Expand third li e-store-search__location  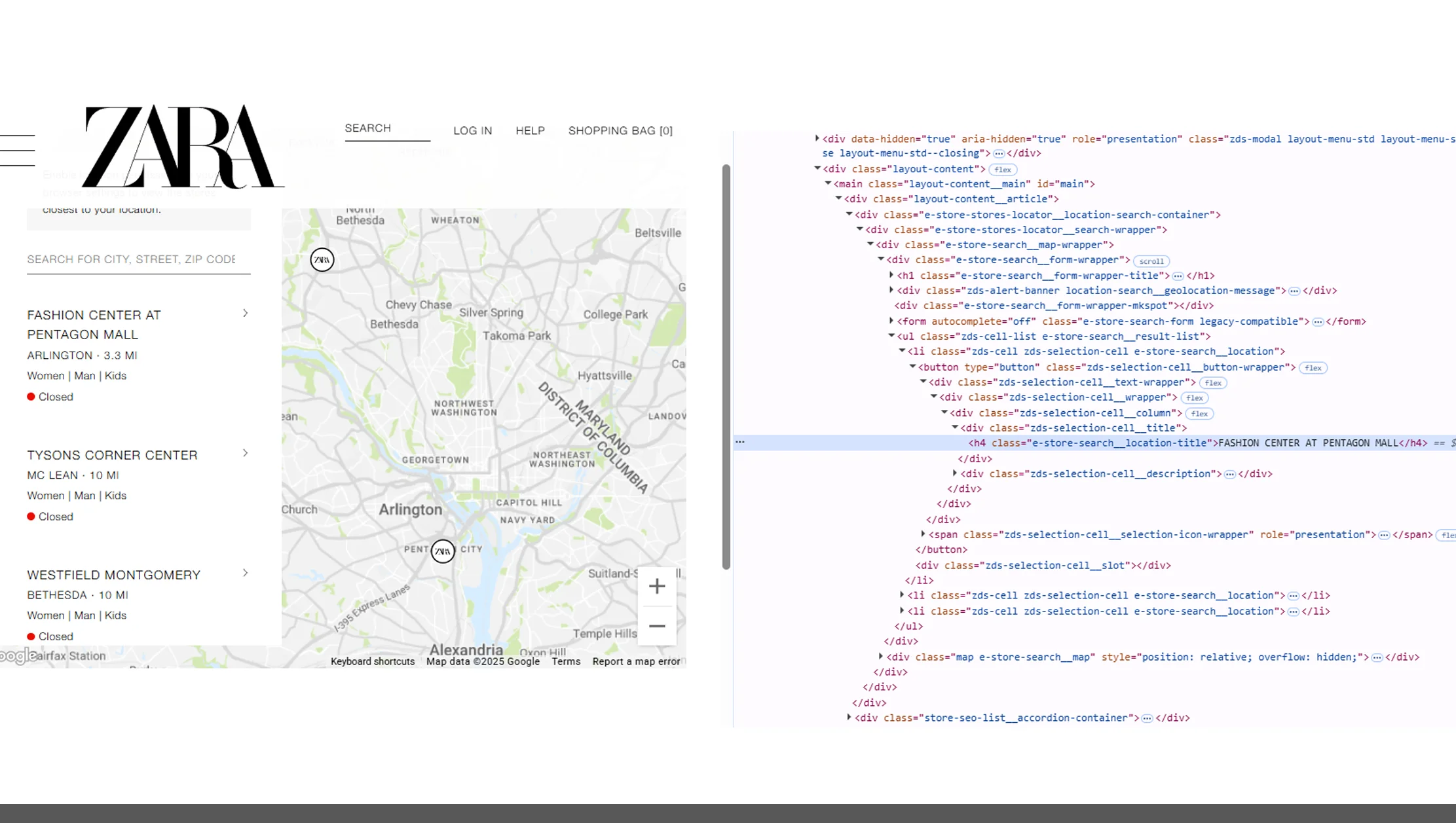click(x=902, y=611)
